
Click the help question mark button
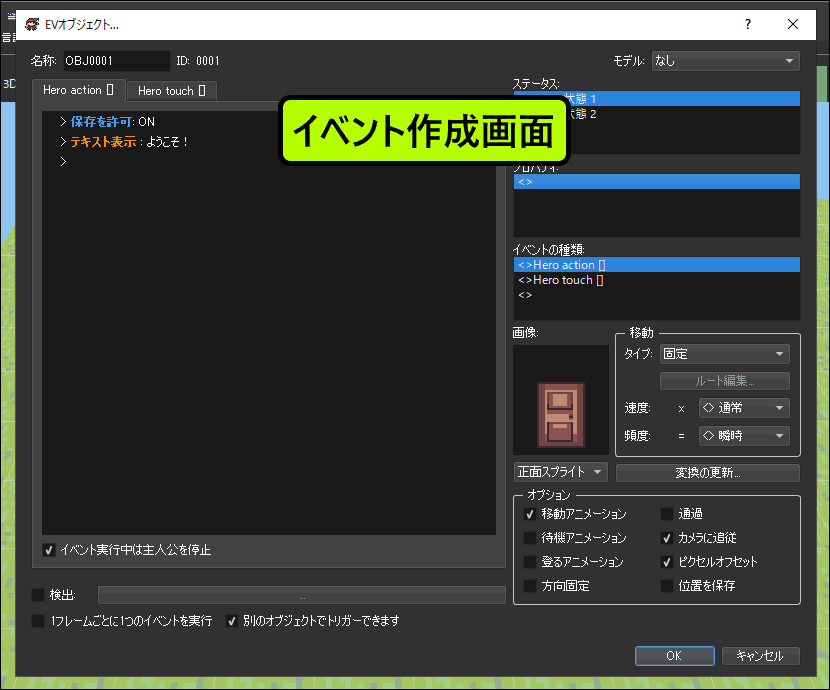point(747,24)
